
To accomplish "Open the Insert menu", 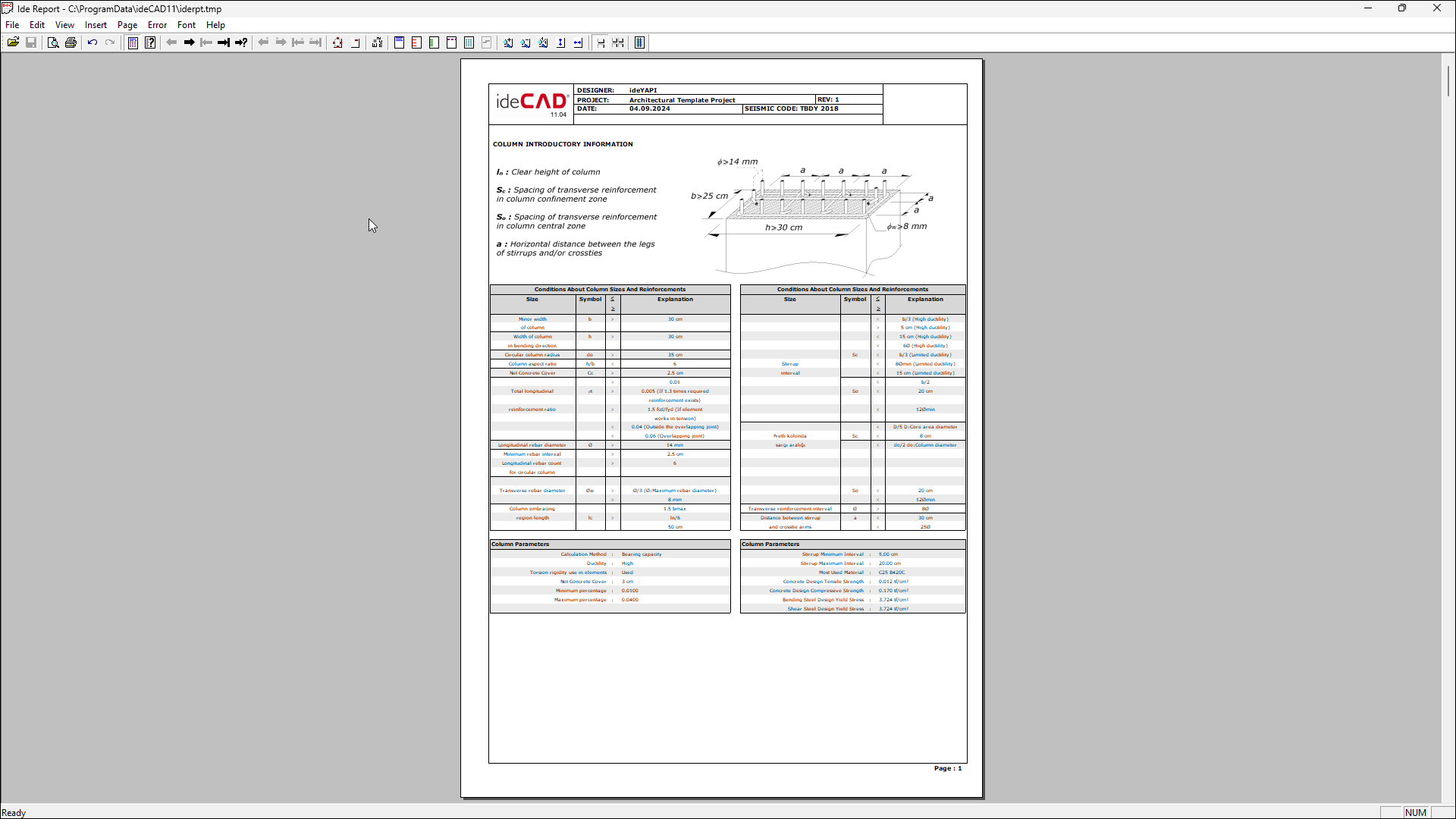I will coord(96,25).
